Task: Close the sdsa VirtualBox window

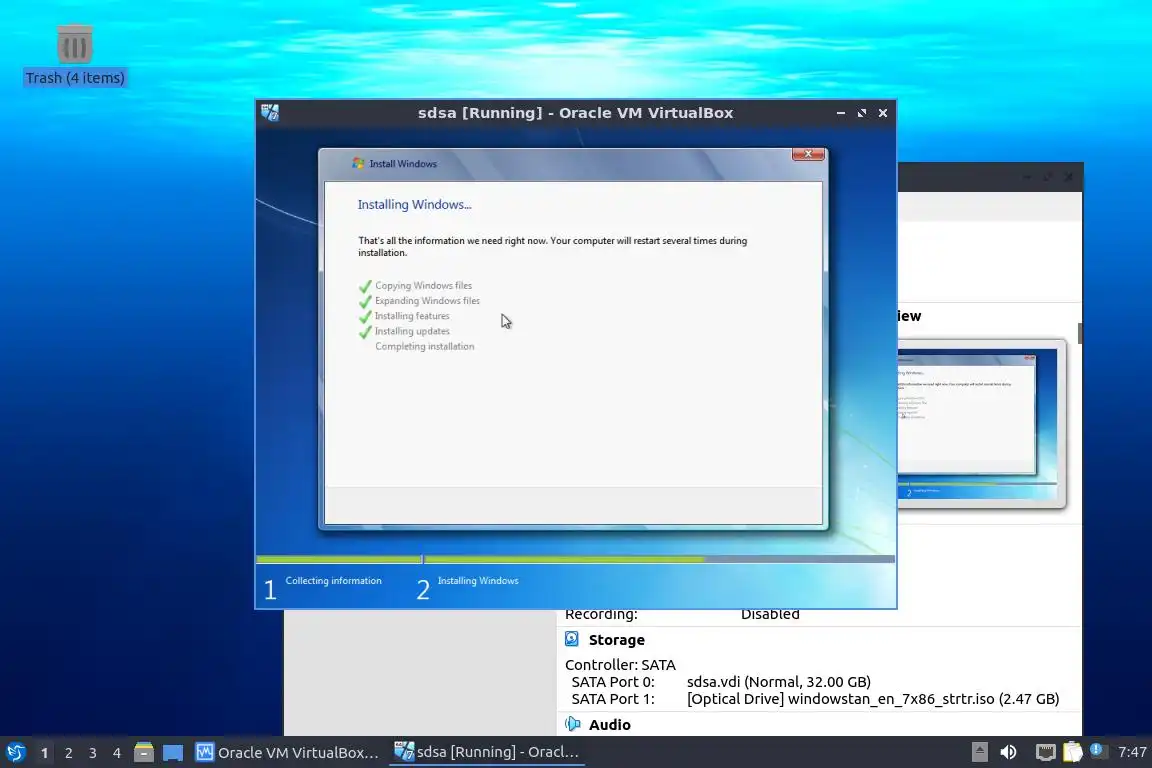Action: [x=883, y=113]
